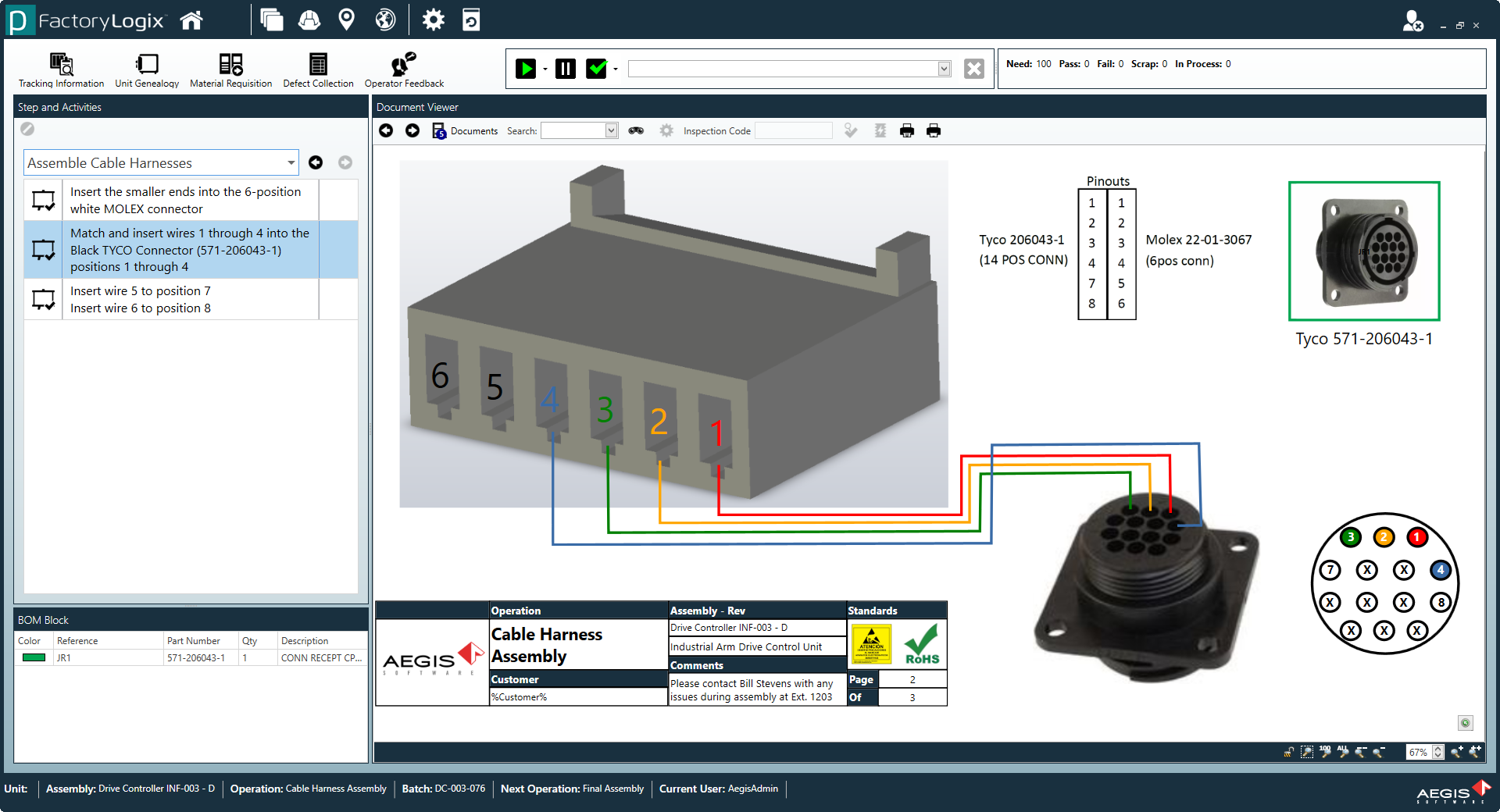The width and height of the screenshot is (1500, 812).
Task: Open Unit Genealogy
Action: pyautogui.click(x=147, y=69)
